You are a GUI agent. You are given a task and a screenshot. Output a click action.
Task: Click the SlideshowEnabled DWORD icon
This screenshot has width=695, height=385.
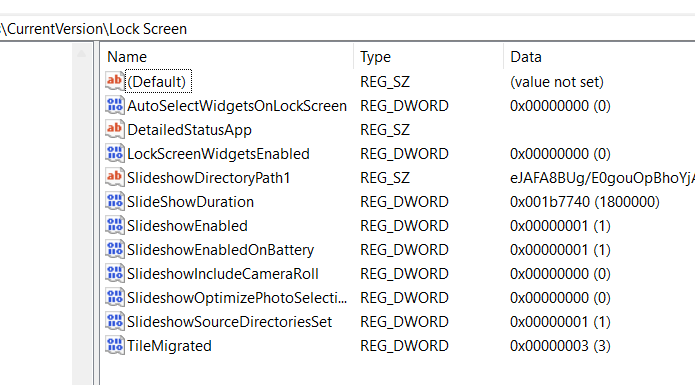click(114, 225)
